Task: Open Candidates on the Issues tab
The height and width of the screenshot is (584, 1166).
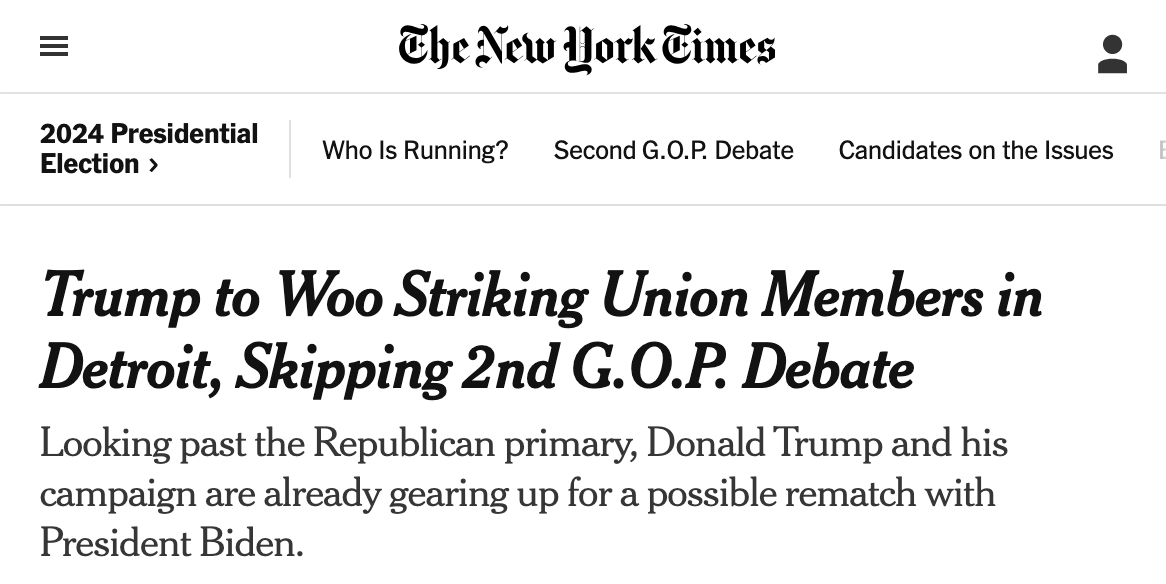Action: tap(975, 151)
